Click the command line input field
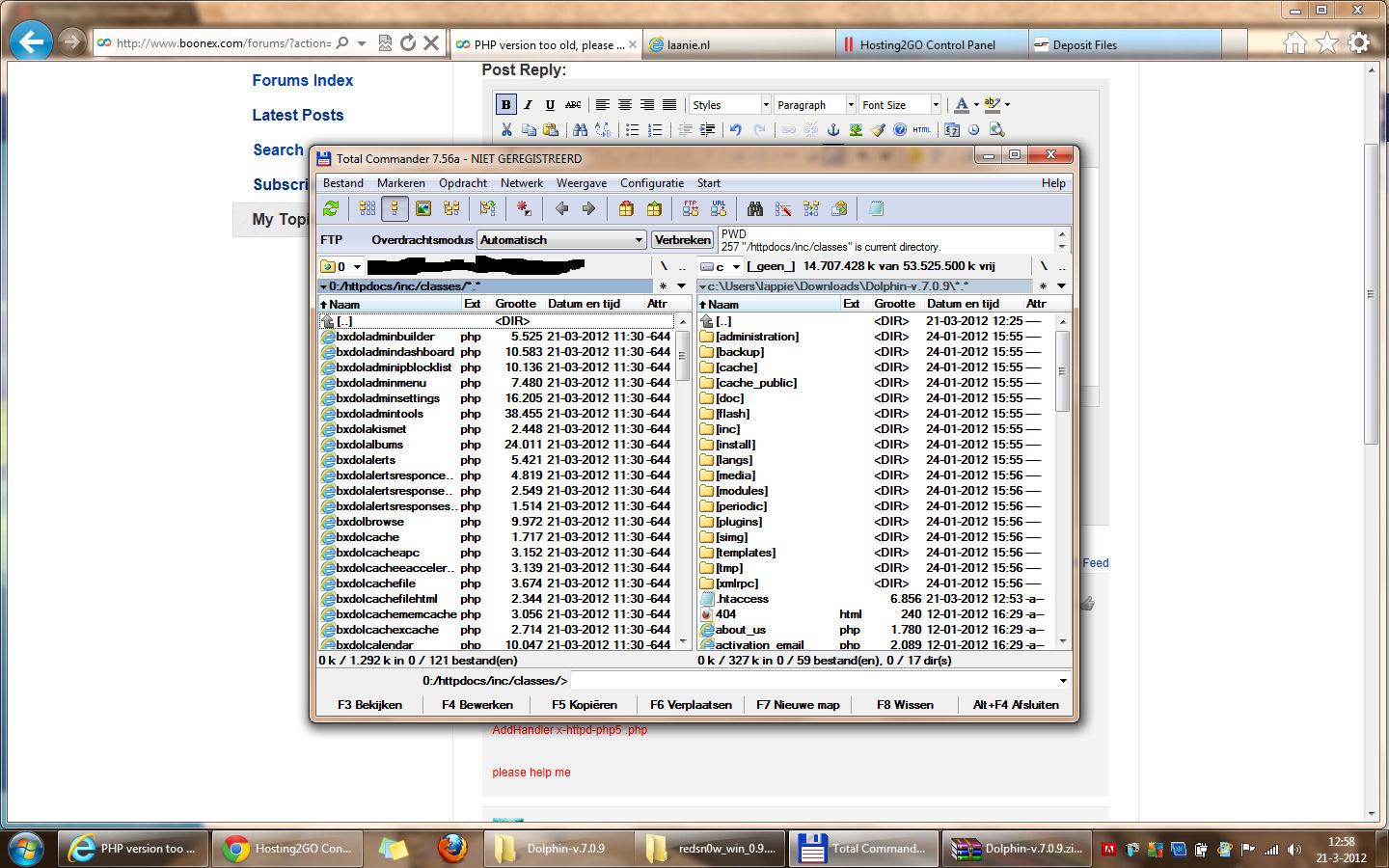Viewport: 1389px width, 868px height. [814, 681]
